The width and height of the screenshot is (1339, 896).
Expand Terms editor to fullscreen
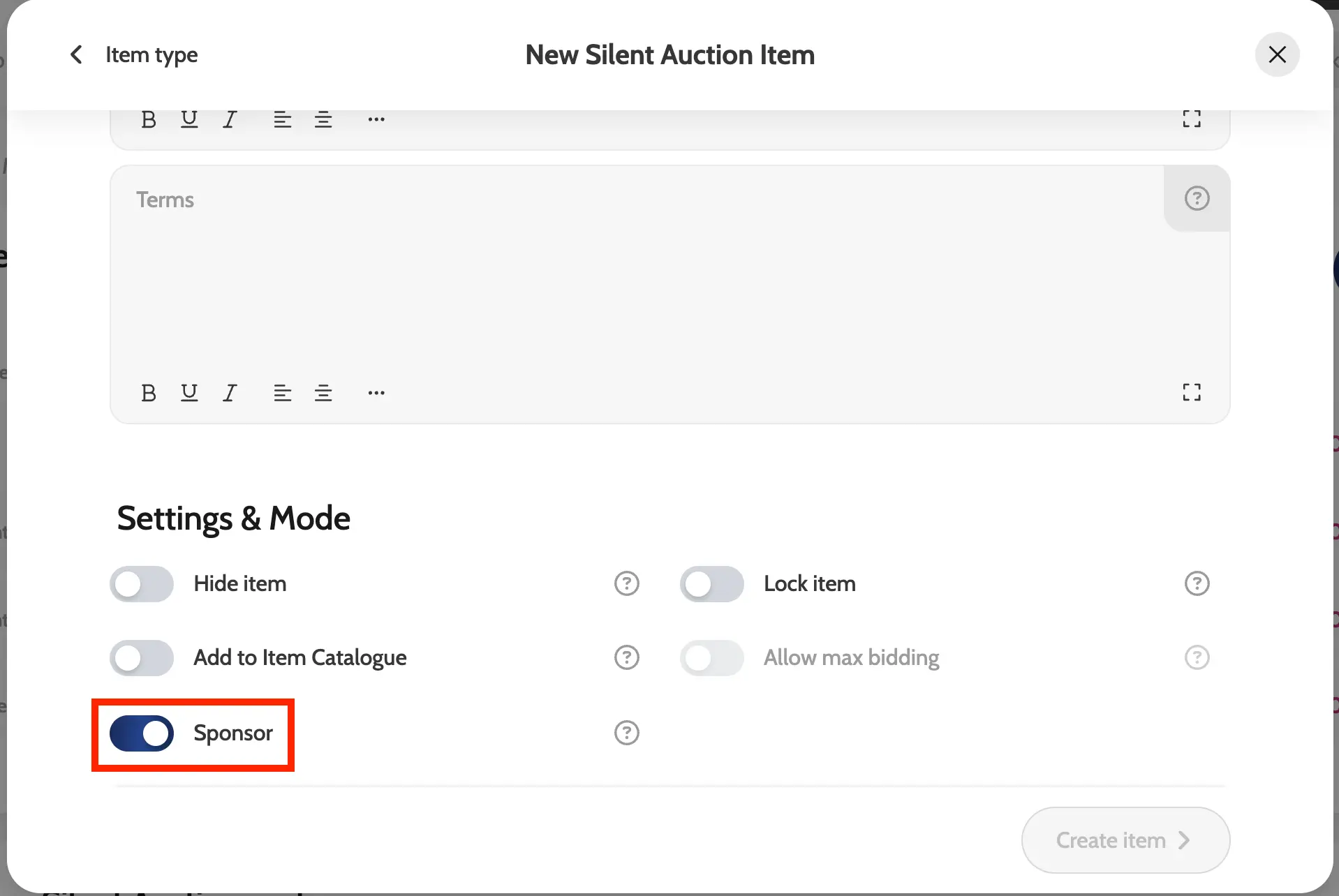[x=1192, y=392]
